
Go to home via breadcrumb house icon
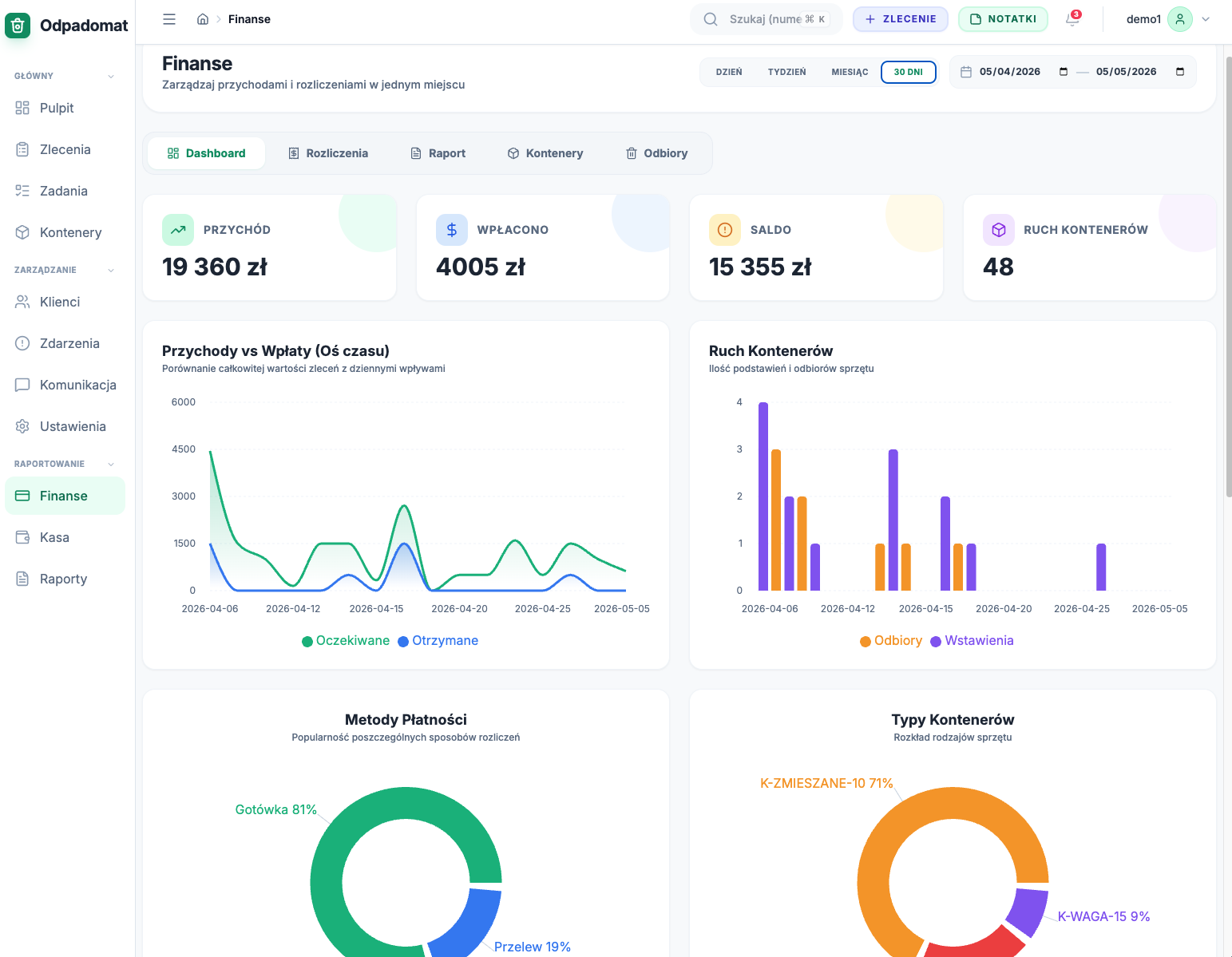(x=203, y=19)
